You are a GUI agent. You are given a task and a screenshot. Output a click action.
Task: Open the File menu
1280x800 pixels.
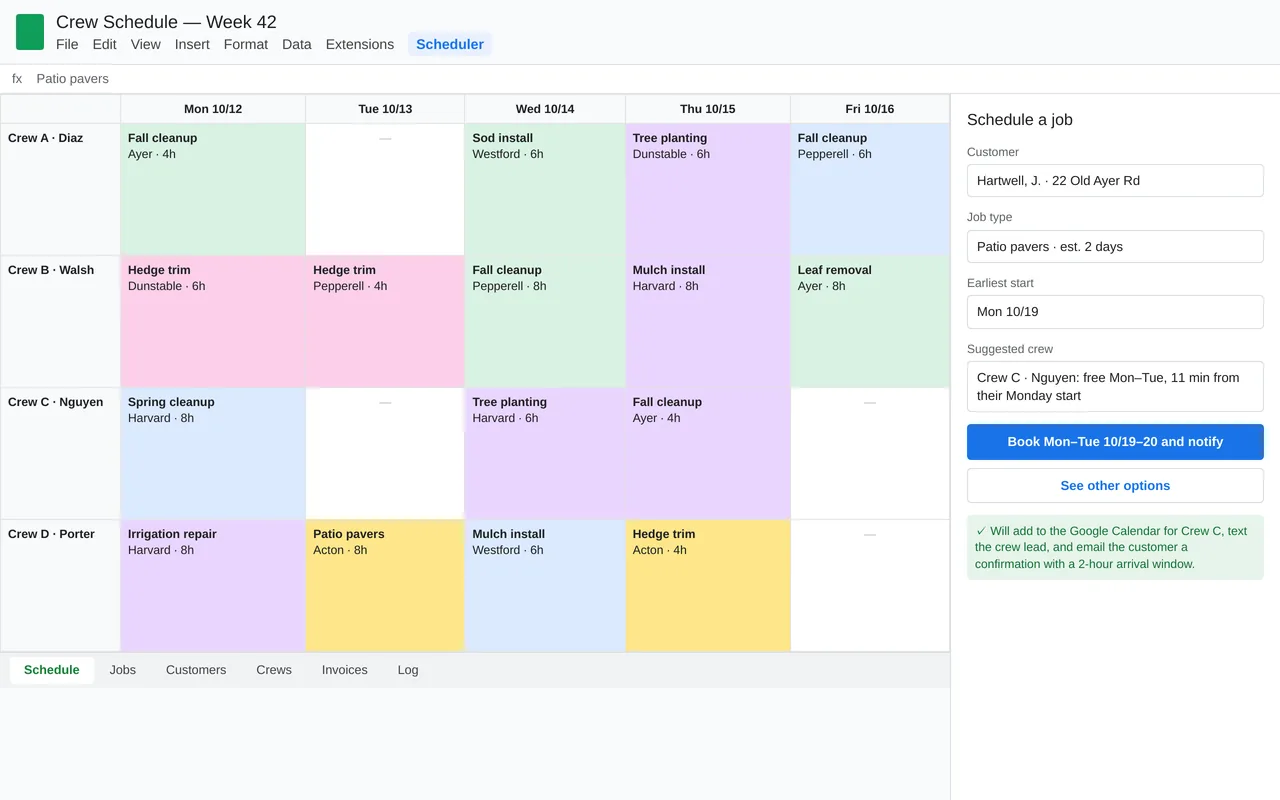coord(67,44)
